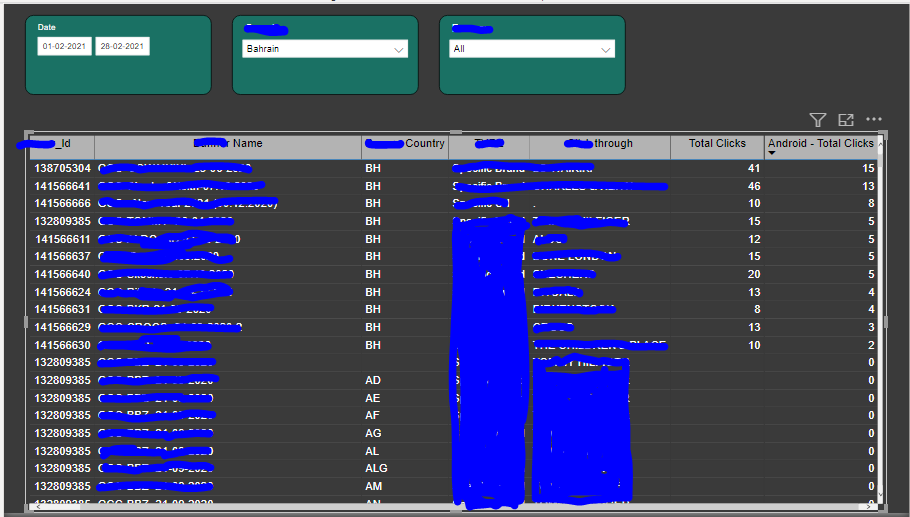Select BH in the 138705304 row
Image resolution: width=910 pixels, height=517 pixels.
pos(373,168)
